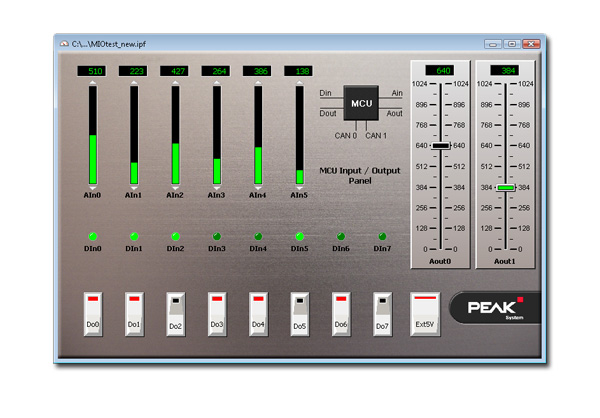600x418 pixels.
Task: Toggle the Ext5V power switch
Action: click(x=424, y=312)
